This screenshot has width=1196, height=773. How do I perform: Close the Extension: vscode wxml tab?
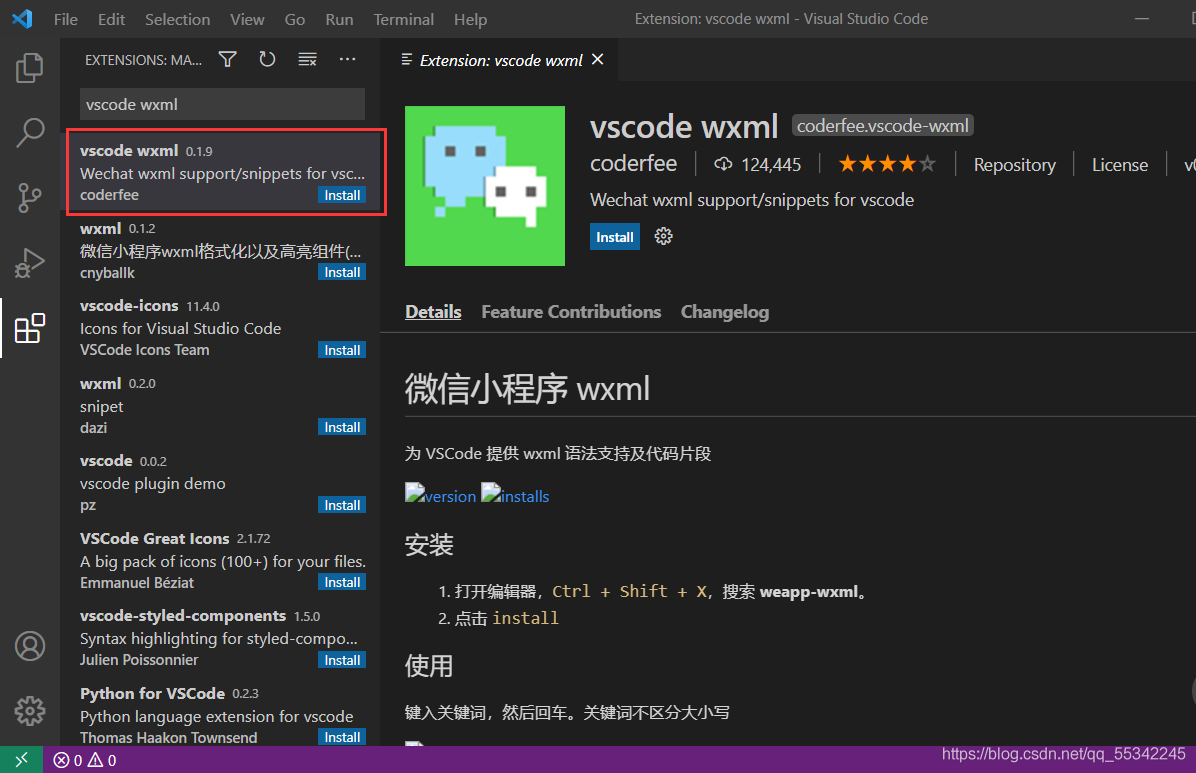[598, 60]
